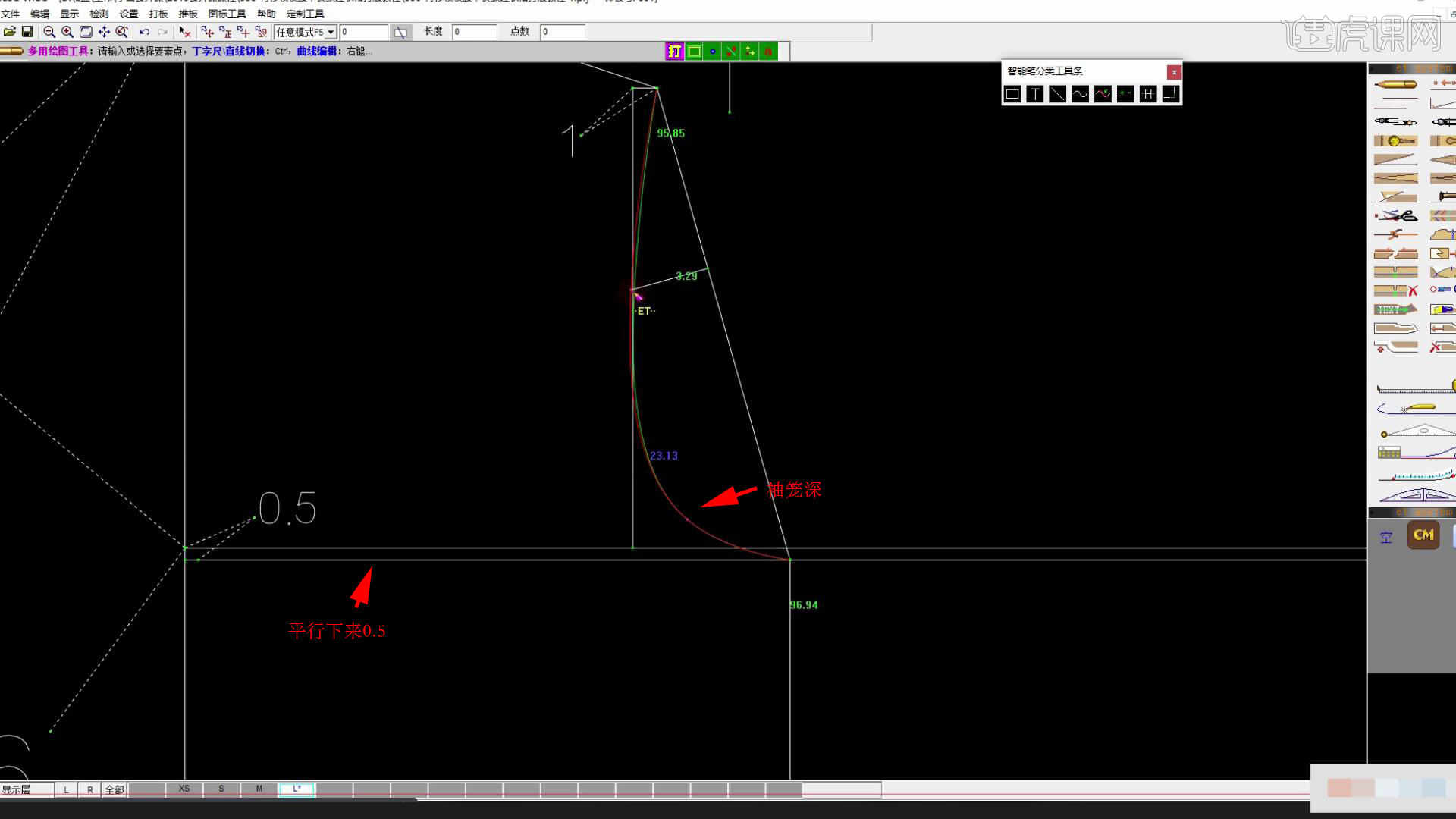The width and height of the screenshot is (1456, 819).
Task: Close the 智能笔分类工具条 panel
Action: pyautogui.click(x=1174, y=72)
